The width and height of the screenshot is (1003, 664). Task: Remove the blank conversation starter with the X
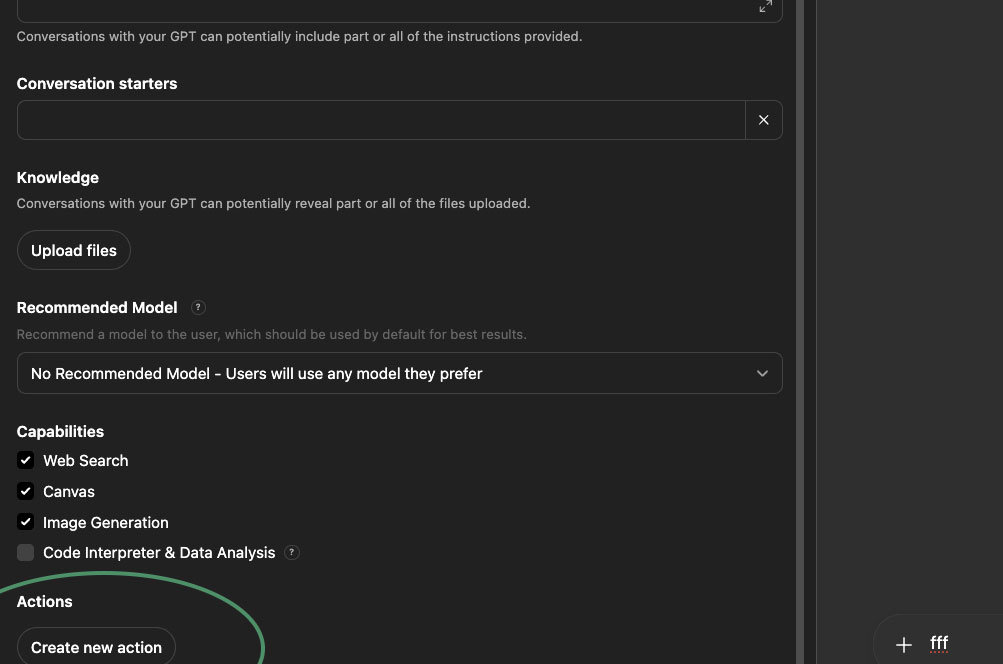763,119
